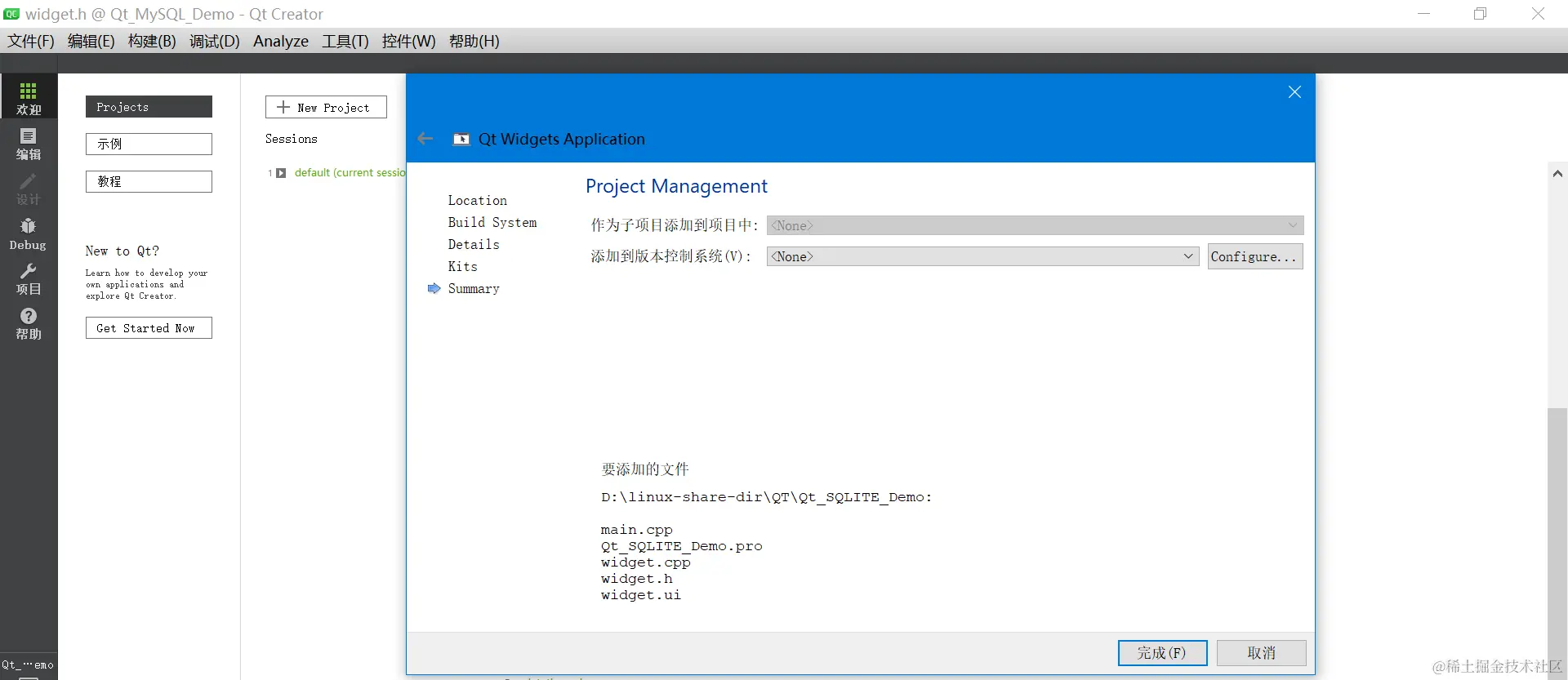Click the Qt_SQLITE_Demo.pro file entry
The width and height of the screenshot is (1568, 680).
click(682, 546)
